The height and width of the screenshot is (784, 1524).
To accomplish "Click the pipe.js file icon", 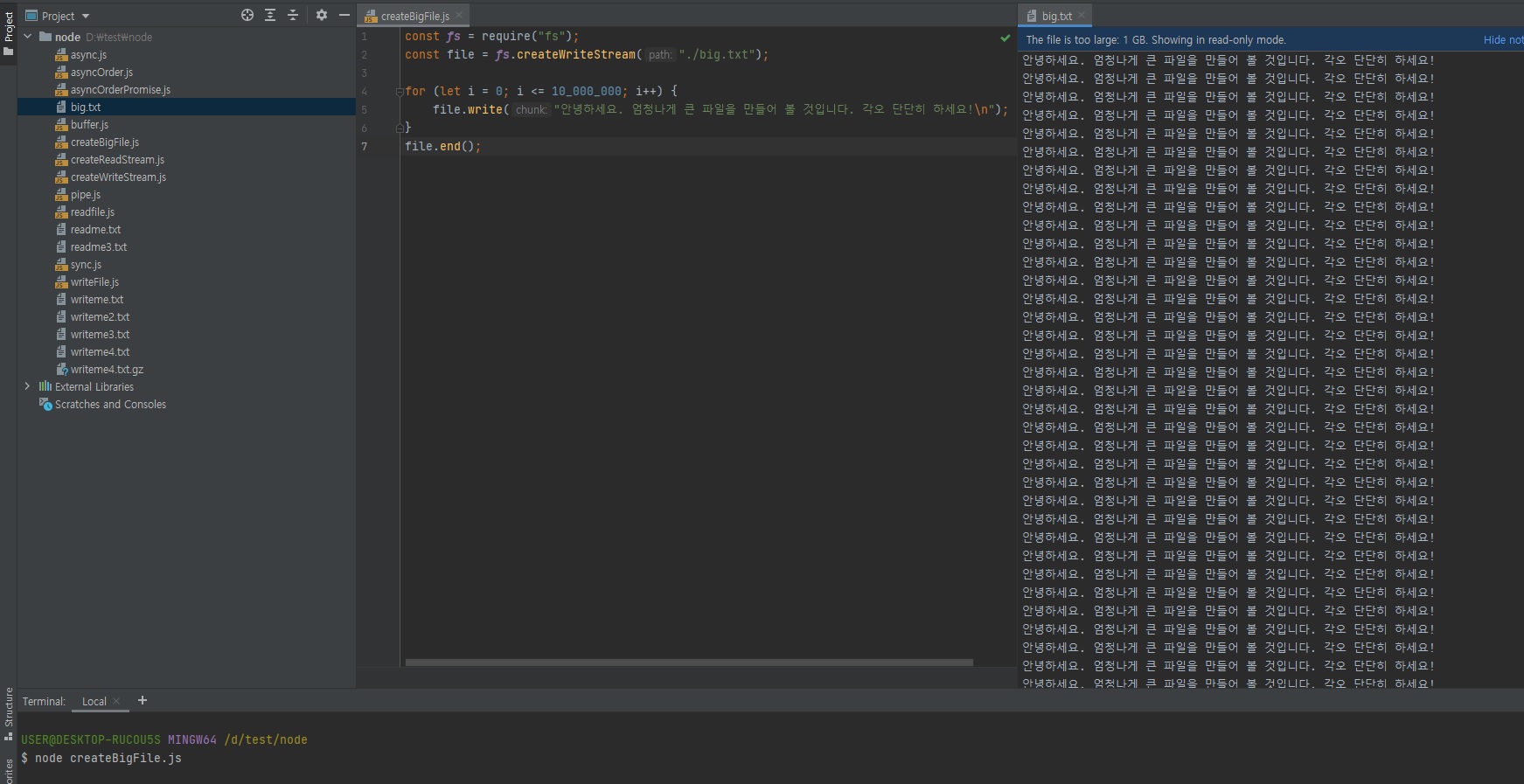I will pos(61,195).
